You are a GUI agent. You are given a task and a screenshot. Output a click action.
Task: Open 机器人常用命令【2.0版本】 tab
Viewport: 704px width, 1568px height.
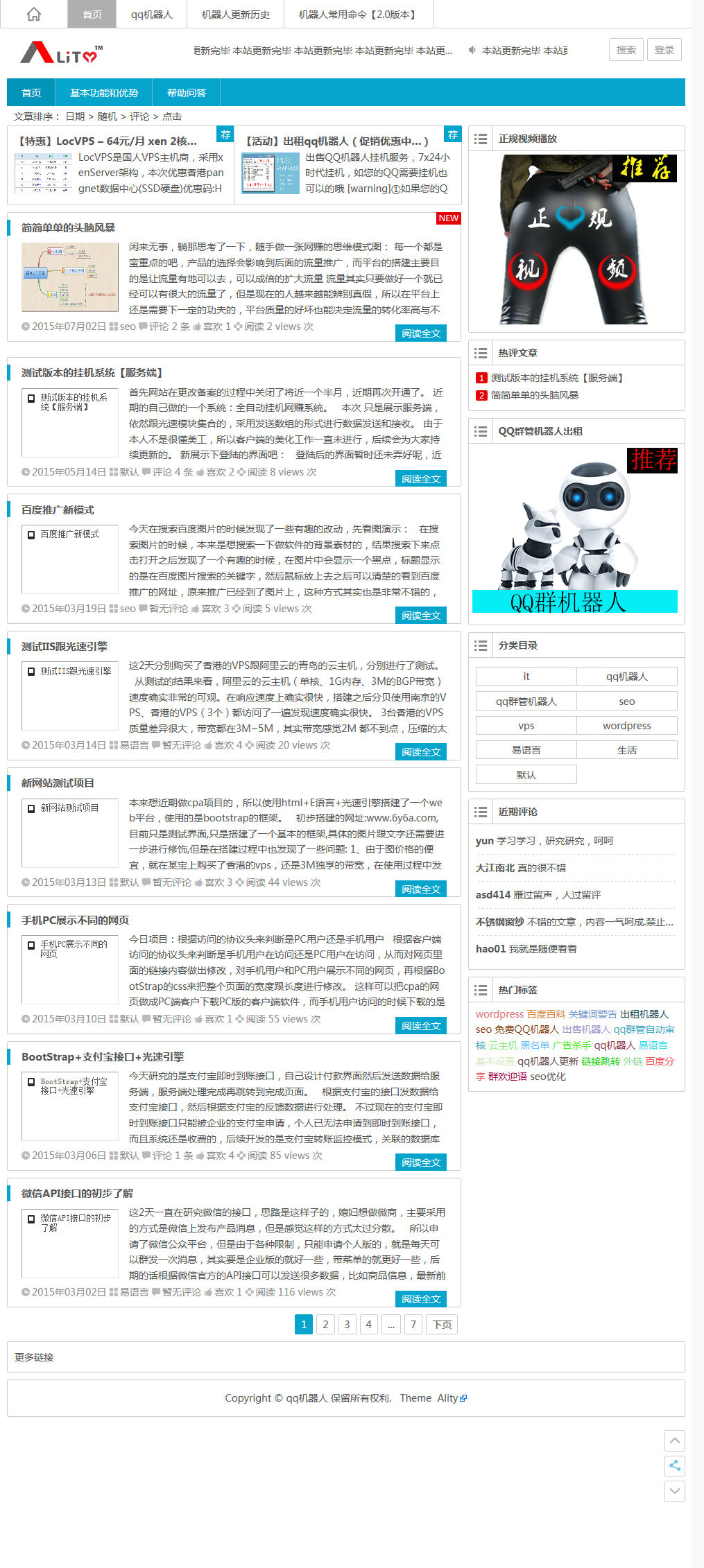(x=359, y=14)
